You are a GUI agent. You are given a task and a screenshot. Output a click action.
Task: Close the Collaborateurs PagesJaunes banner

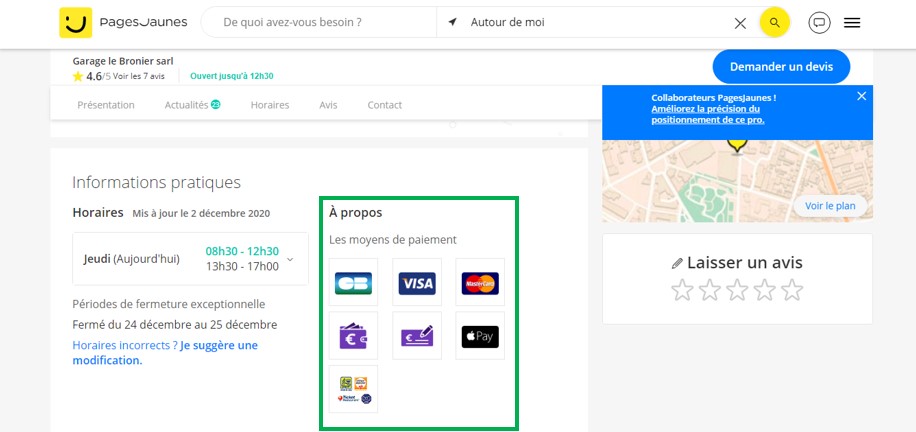tap(862, 96)
